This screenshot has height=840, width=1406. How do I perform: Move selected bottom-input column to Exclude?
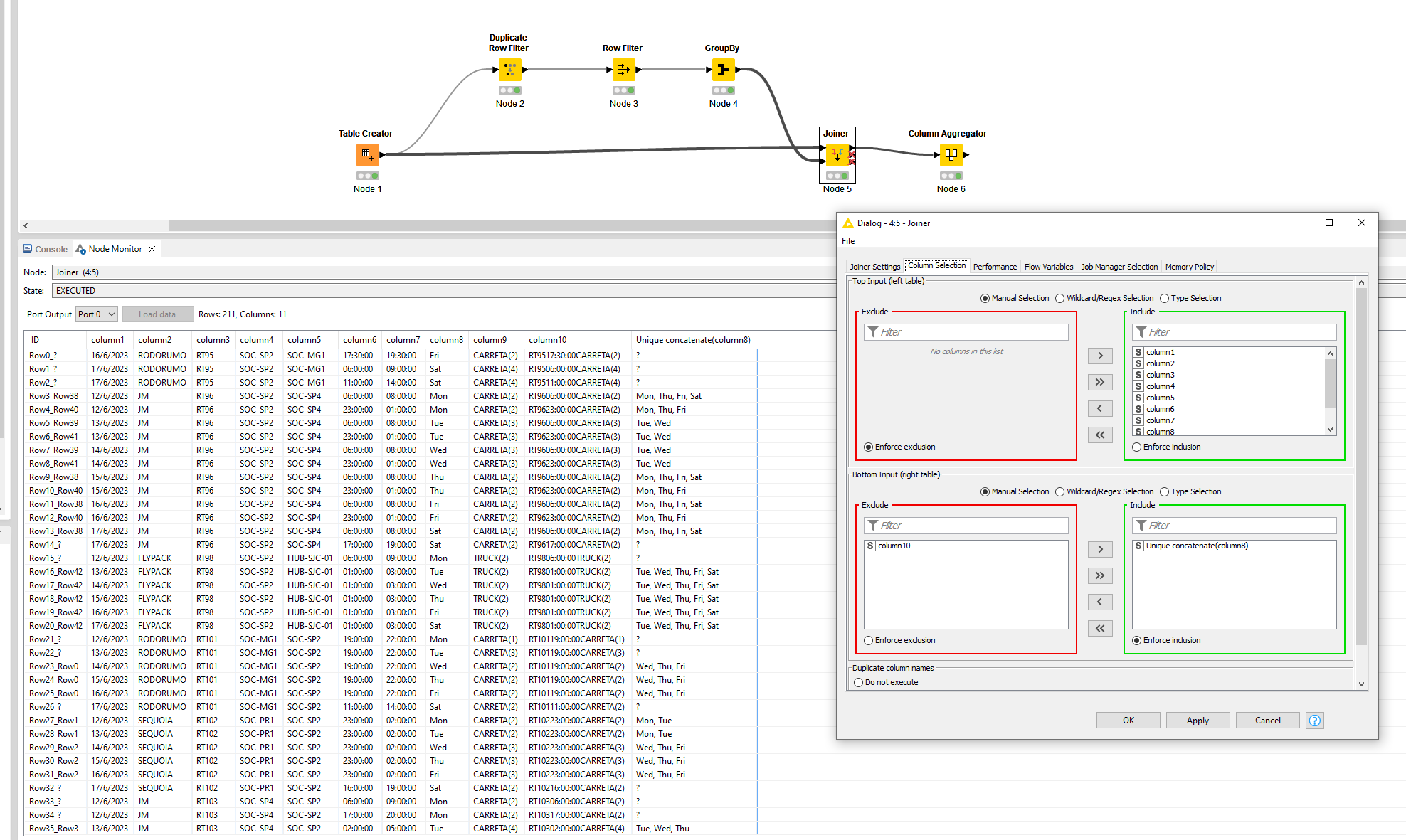pyautogui.click(x=1100, y=602)
